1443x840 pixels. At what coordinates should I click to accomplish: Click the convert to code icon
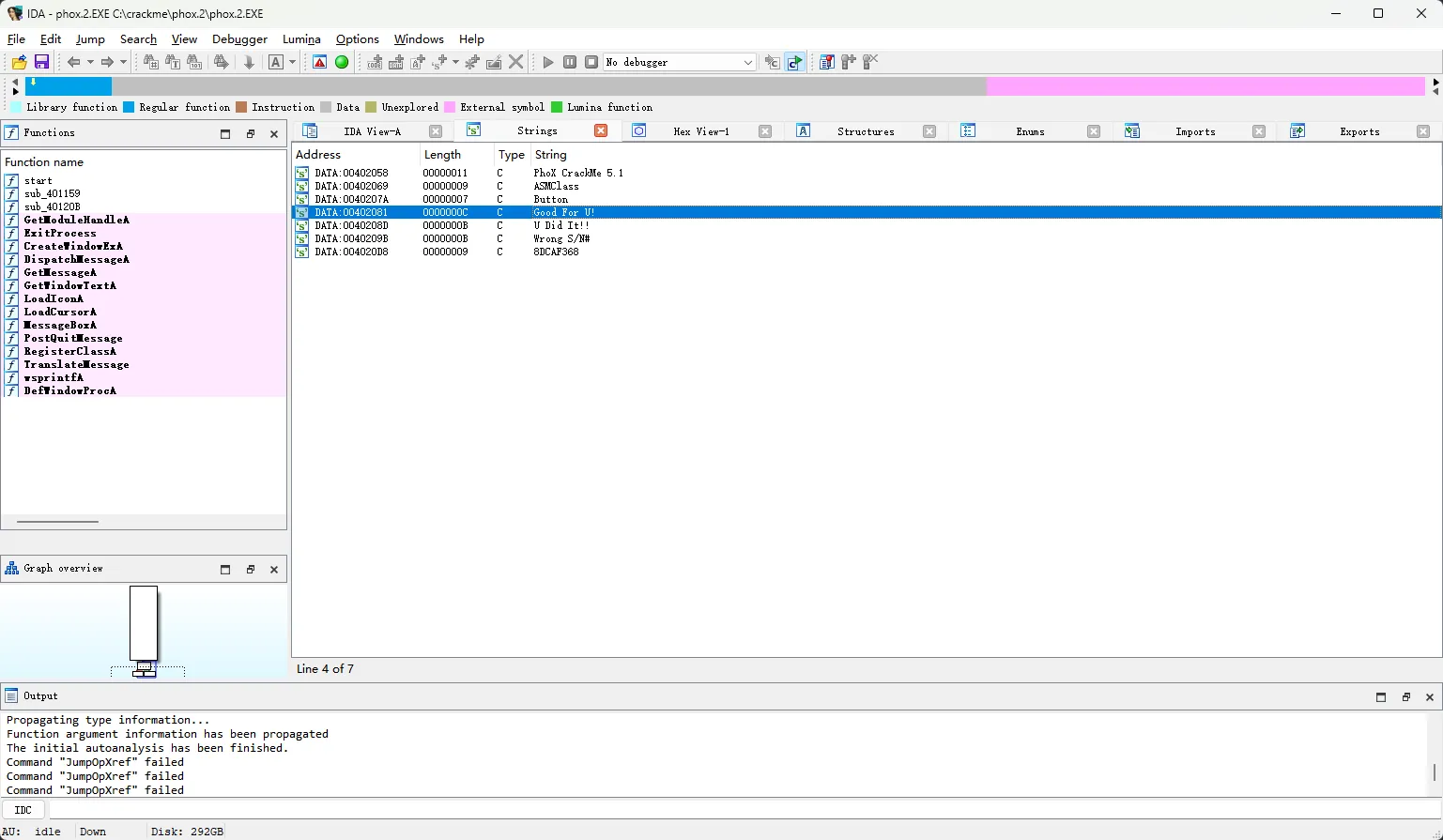pos(375,62)
